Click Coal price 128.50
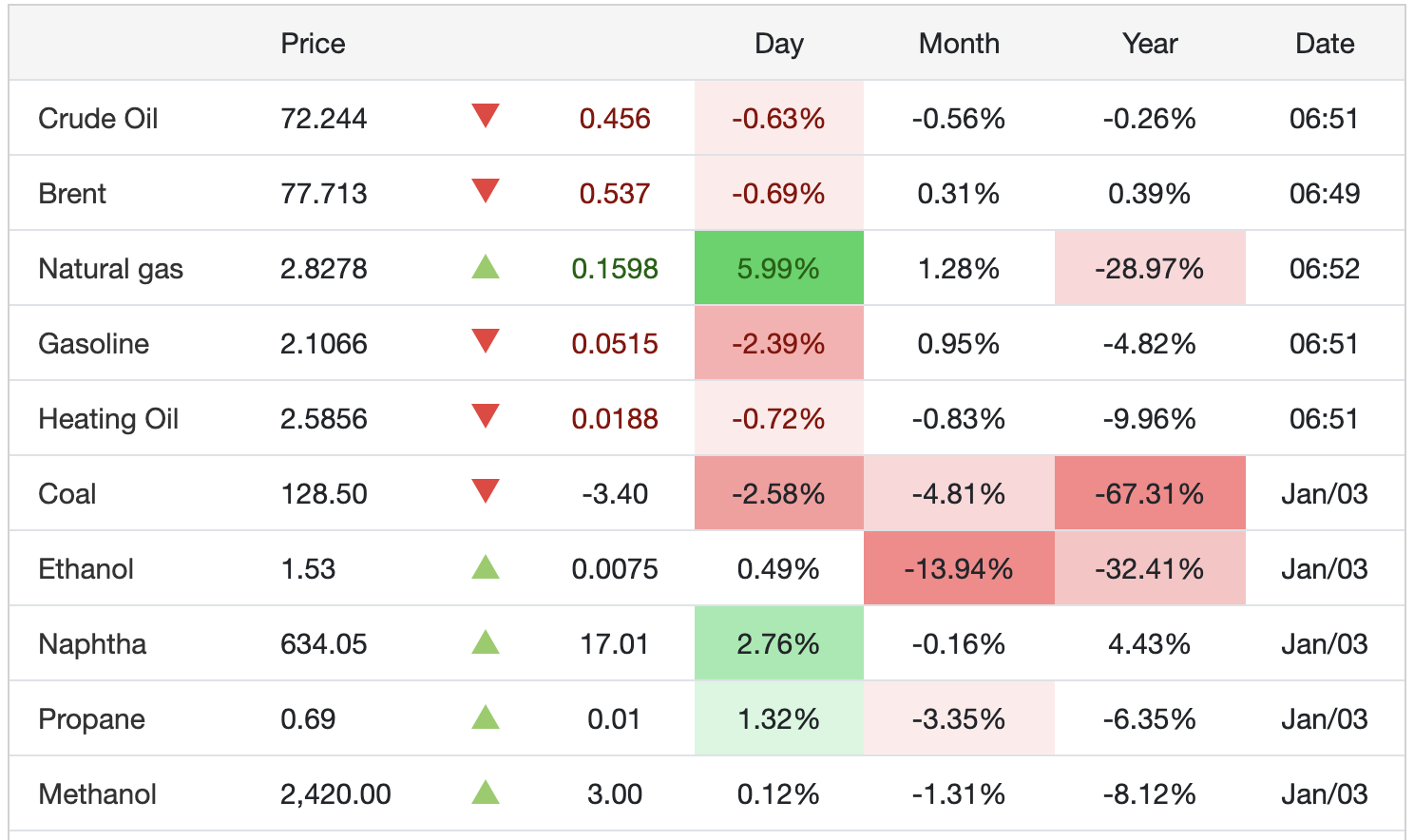The height and width of the screenshot is (840, 1414). pos(323,494)
